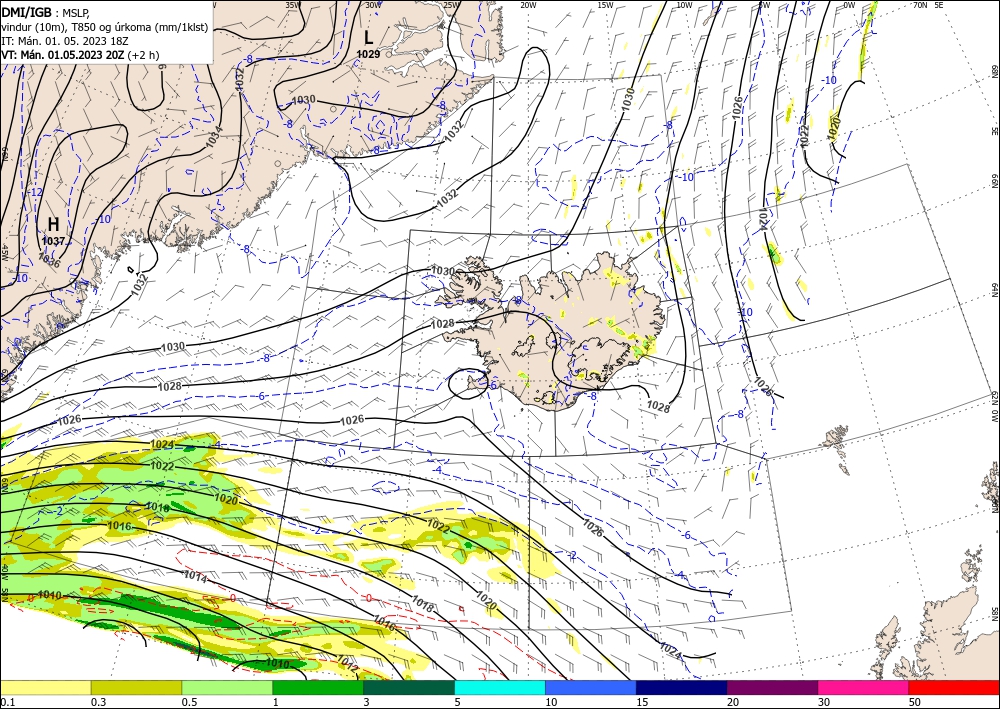Select the dark green 3–5 legend swatch
Viewport: 1000px width, 709px height.
click(409, 687)
